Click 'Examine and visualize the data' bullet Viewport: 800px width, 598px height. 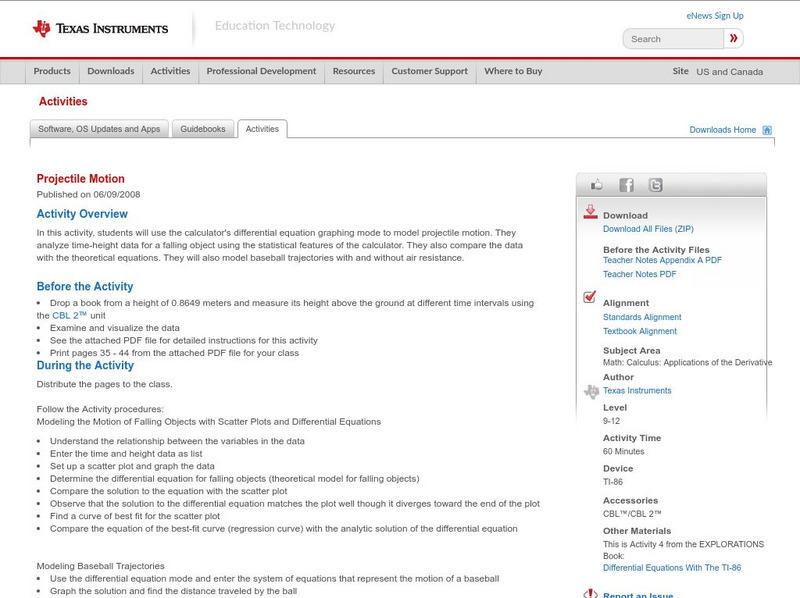click(115, 328)
